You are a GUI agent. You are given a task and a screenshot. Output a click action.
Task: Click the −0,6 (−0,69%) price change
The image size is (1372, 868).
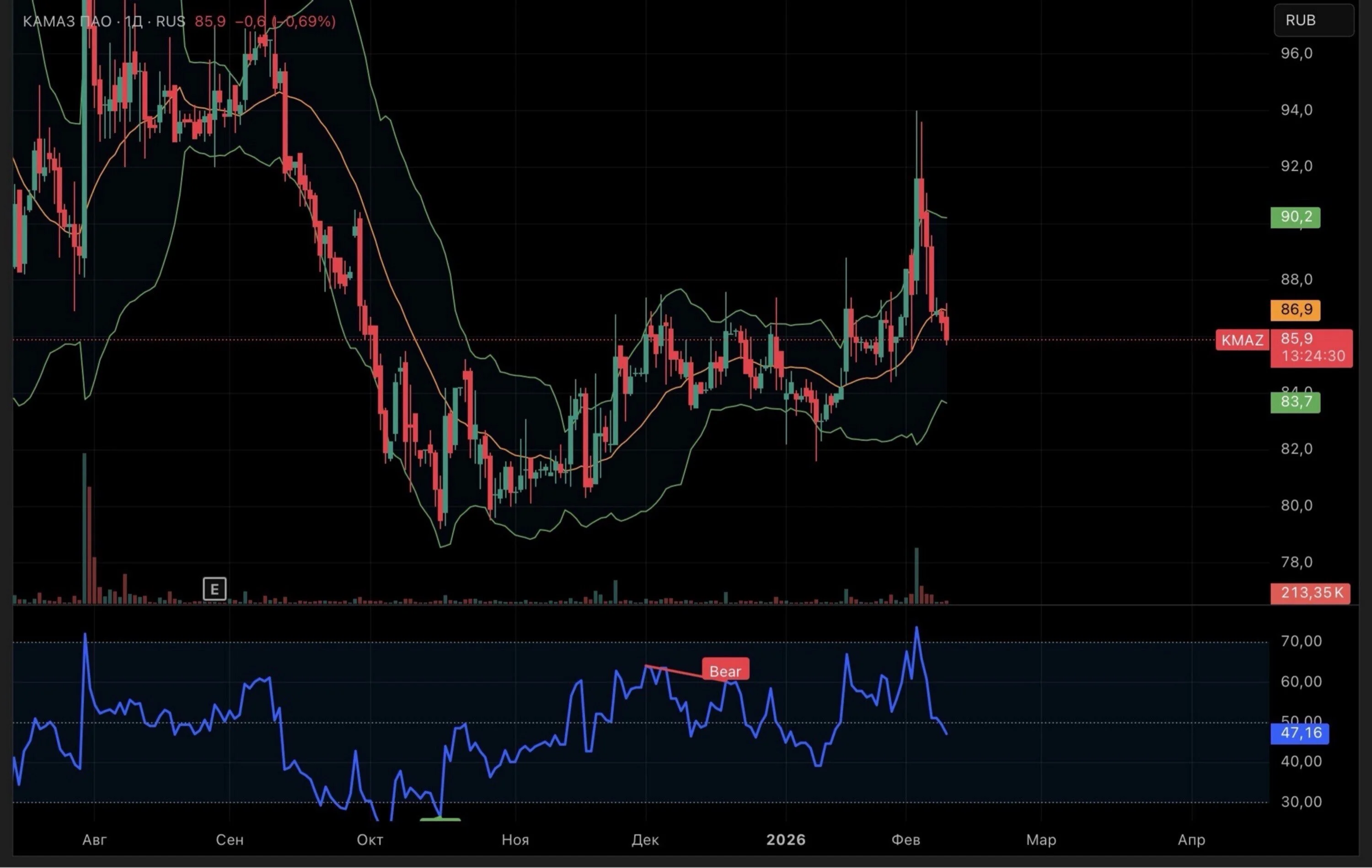[x=285, y=21]
